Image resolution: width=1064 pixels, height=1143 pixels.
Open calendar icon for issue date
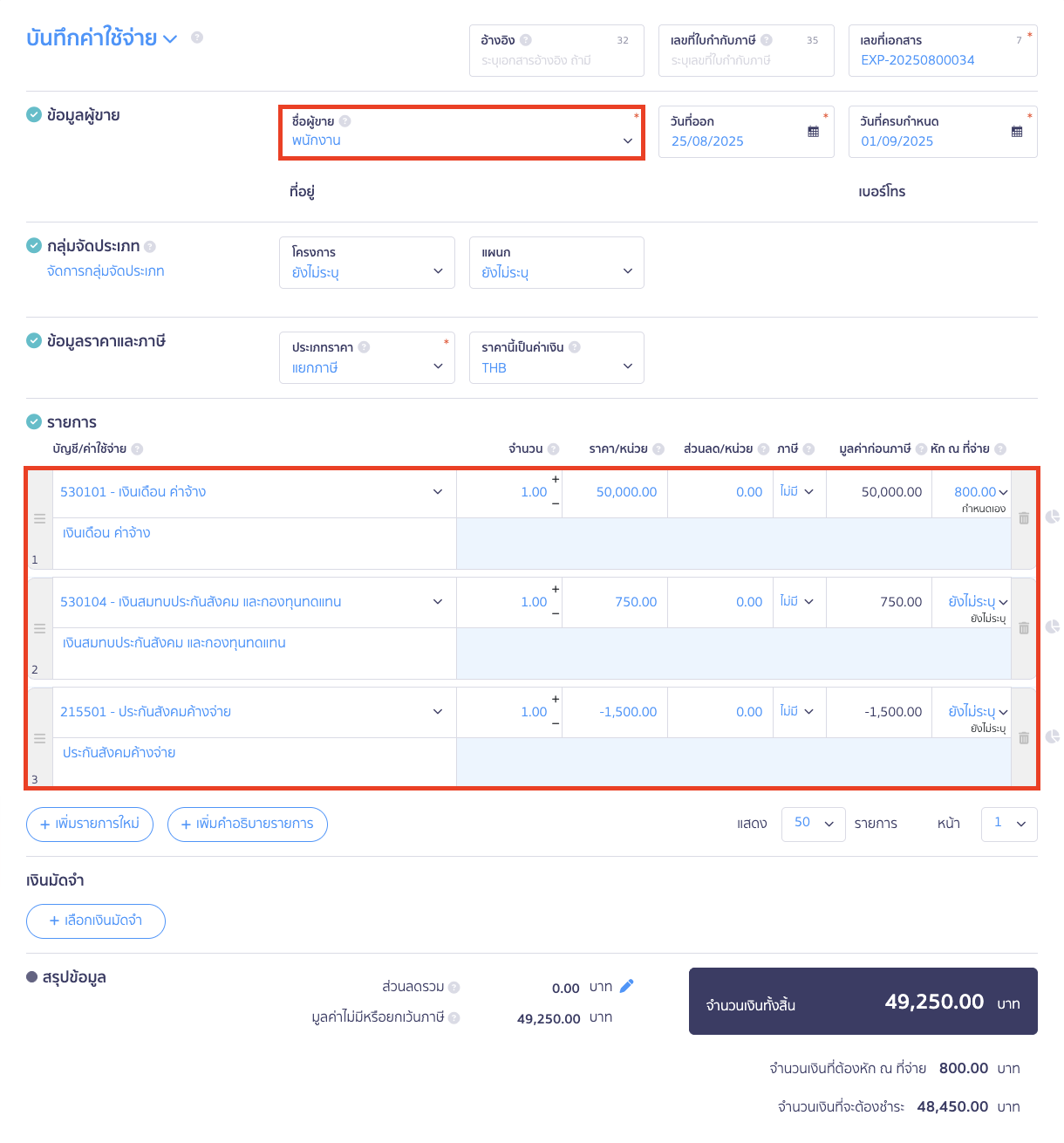pyautogui.click(x=814, y=132)
